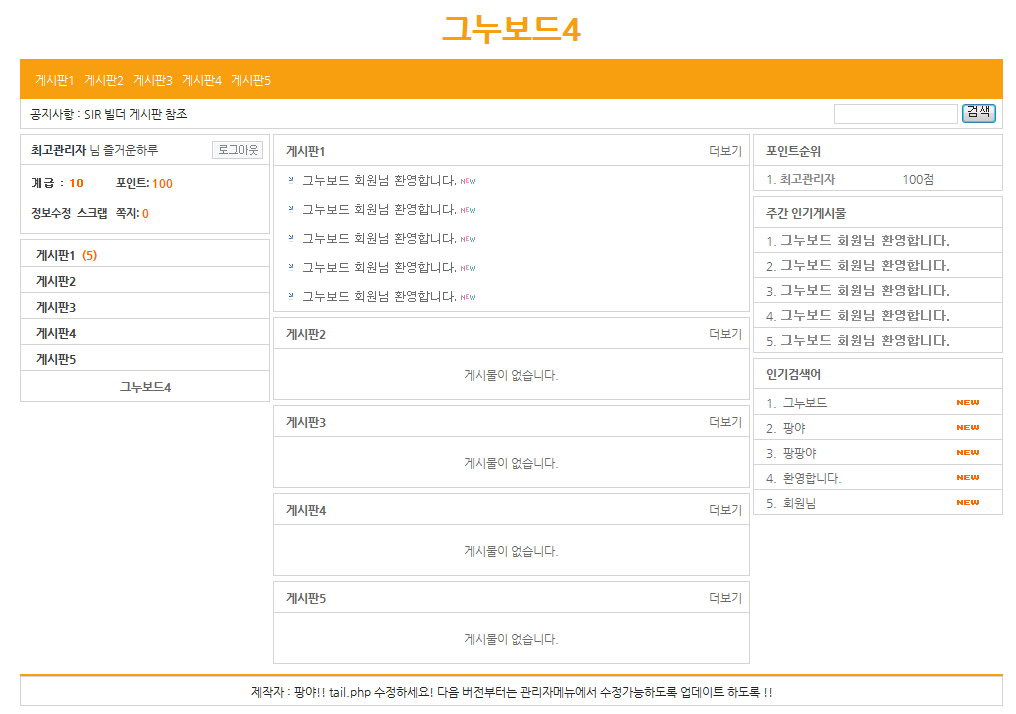Screen dimensions: 1016x714
Task: Select 게시판2 in the left sidebar list
Action: (56, 281)
